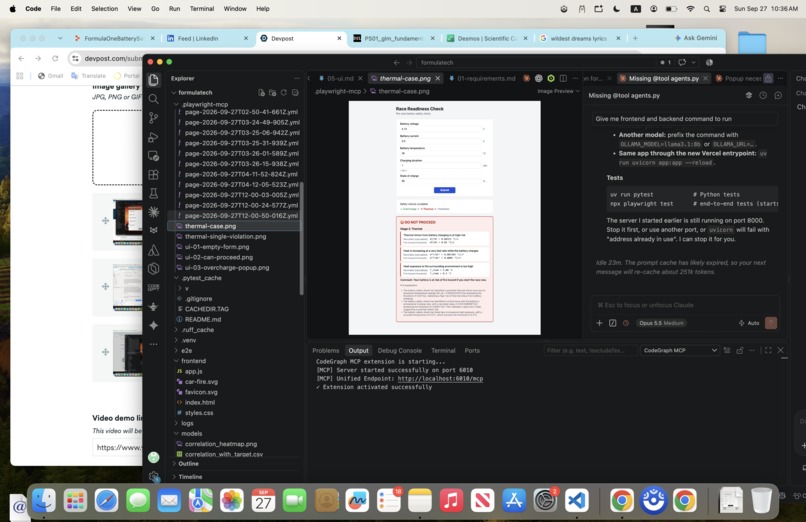This screenshot has height=522, width=806.
Task: Open the Testing flask view
Action: 153,193
